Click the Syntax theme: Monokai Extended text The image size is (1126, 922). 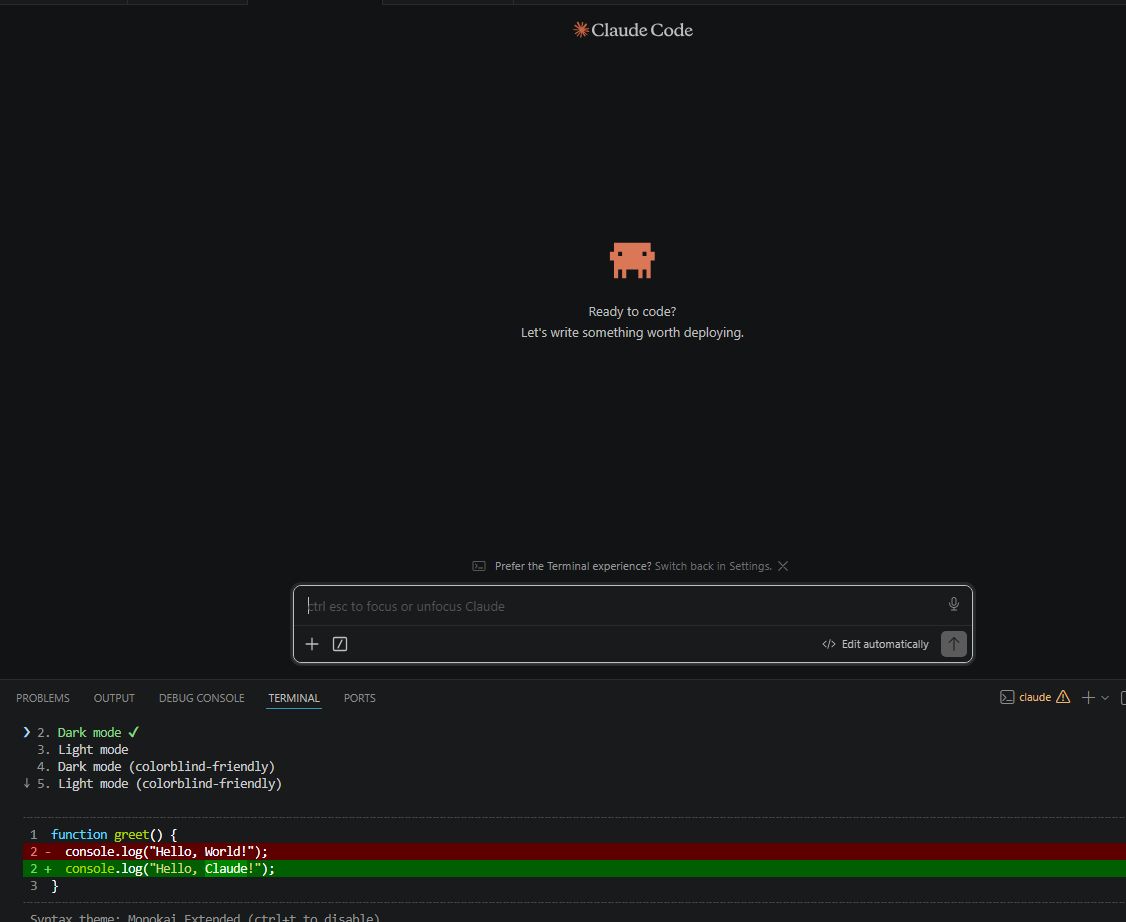[x=205, y=918]
